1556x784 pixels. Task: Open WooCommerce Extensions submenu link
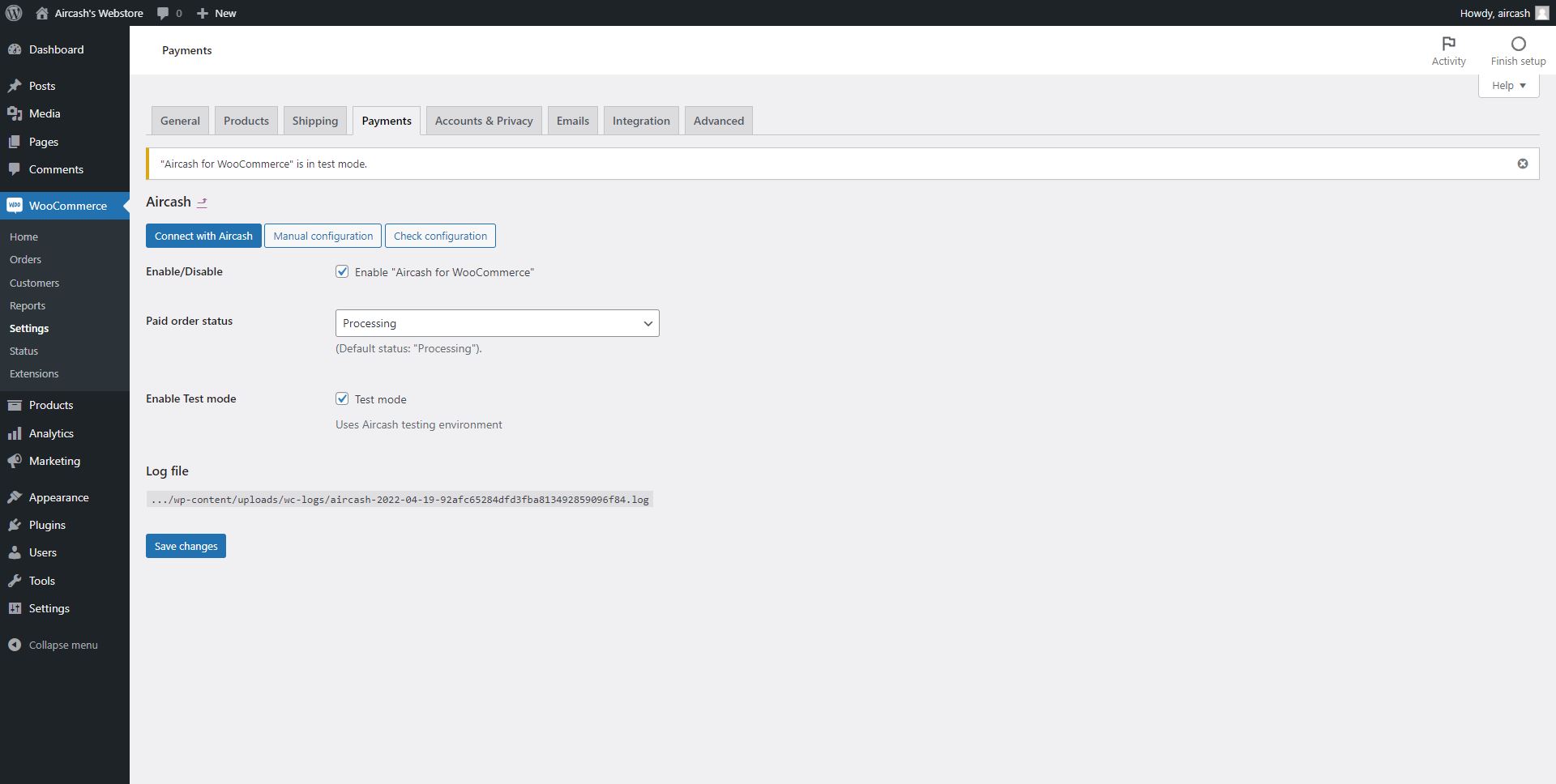point(34,373)
